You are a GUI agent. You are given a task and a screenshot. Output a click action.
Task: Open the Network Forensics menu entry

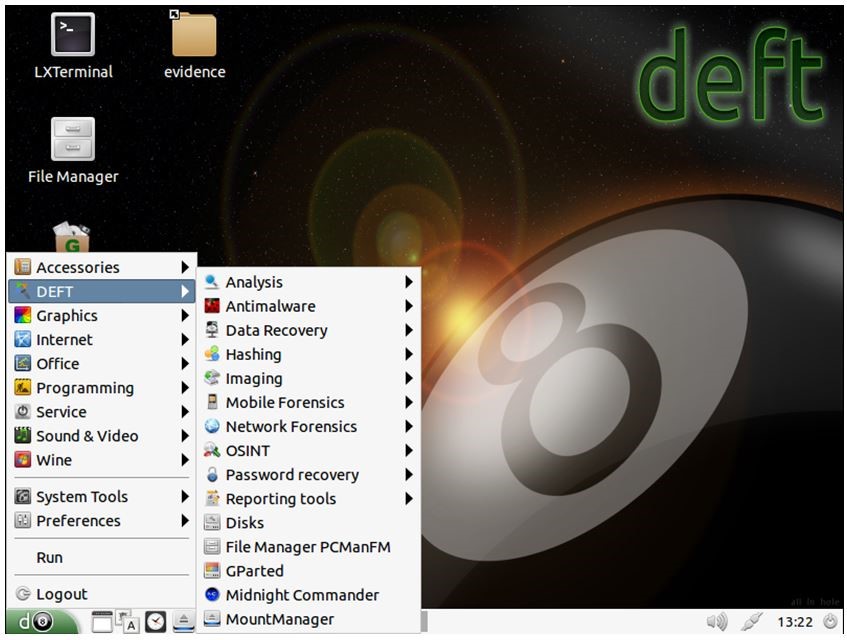point(308,427)
